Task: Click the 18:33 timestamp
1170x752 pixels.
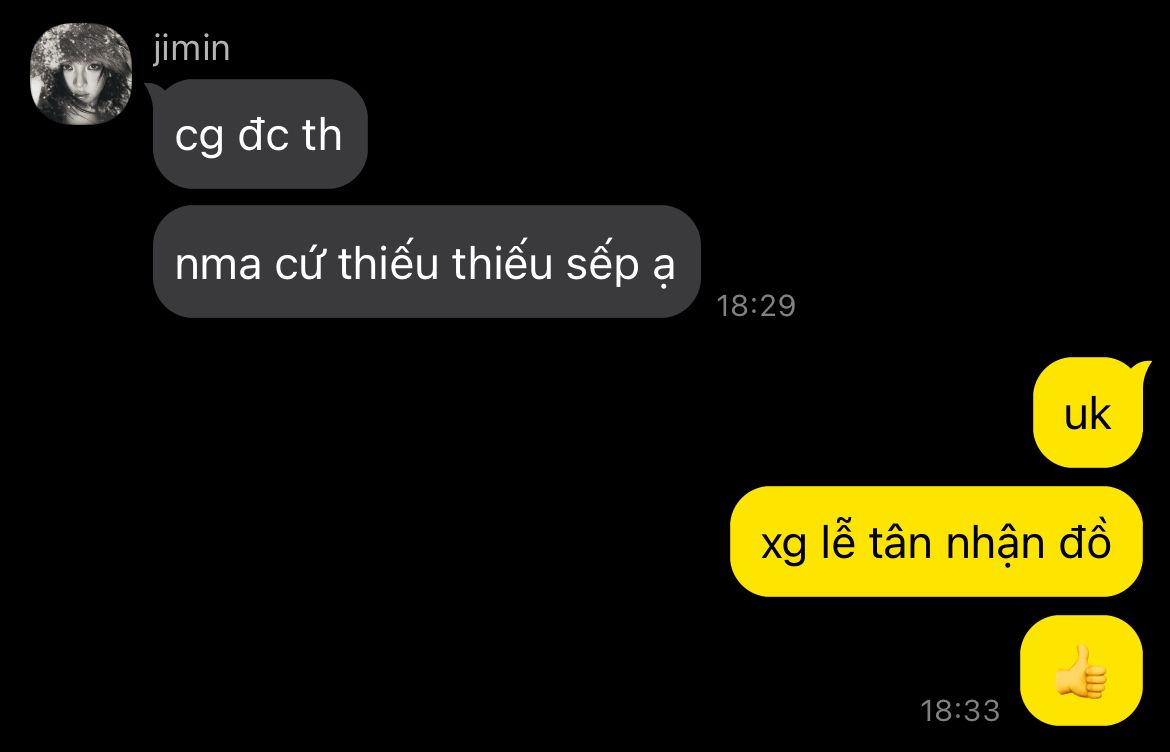Action: [960, 711]
